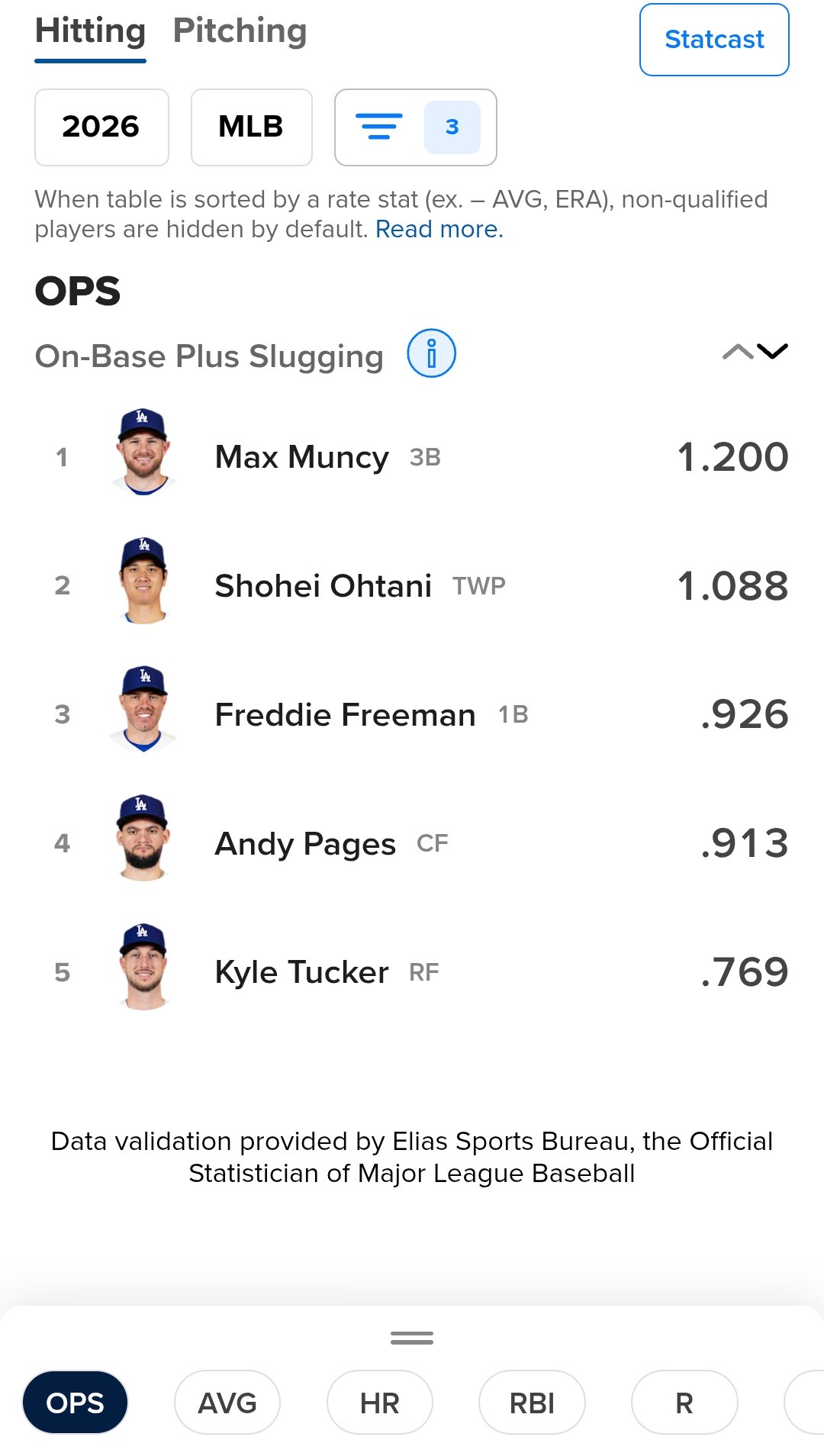Sort ascending with the up chevron
This screenshot has width=824, height=1456.
[x=738, y=351]
